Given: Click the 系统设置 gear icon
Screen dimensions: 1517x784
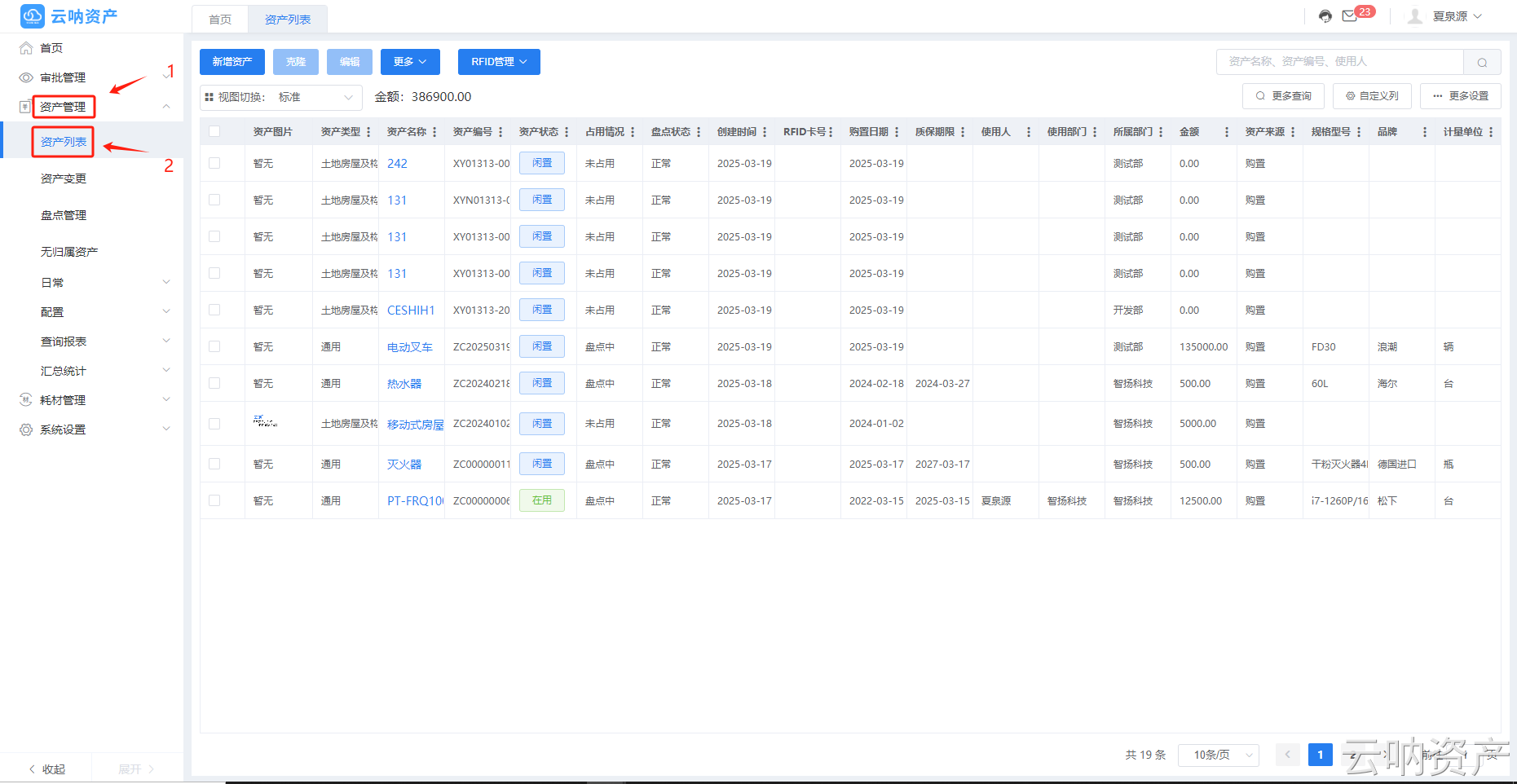Looking at the screenshot, I should coord(26,429).
